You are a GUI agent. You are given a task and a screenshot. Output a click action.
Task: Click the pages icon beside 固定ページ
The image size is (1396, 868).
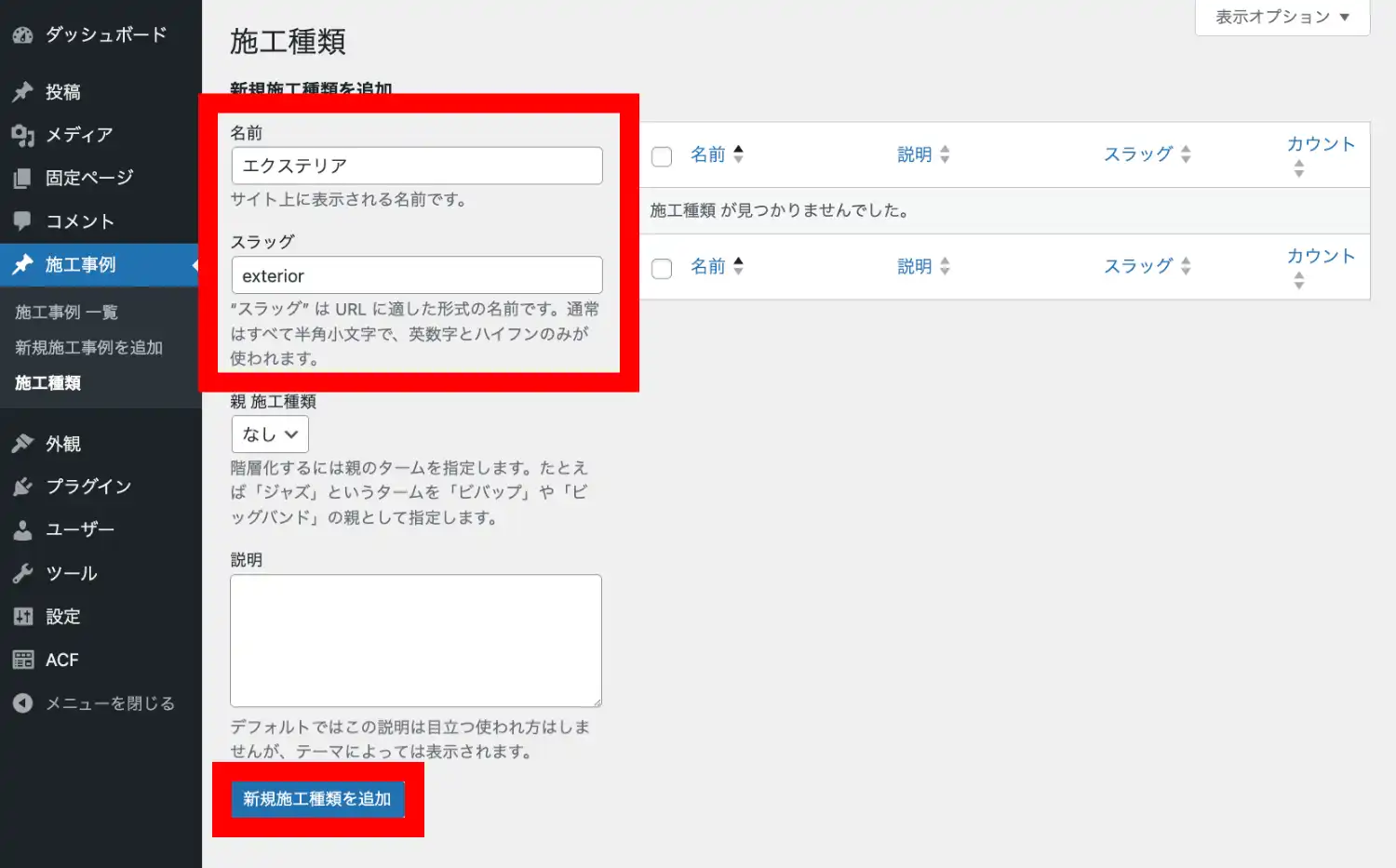click(22, 178)
